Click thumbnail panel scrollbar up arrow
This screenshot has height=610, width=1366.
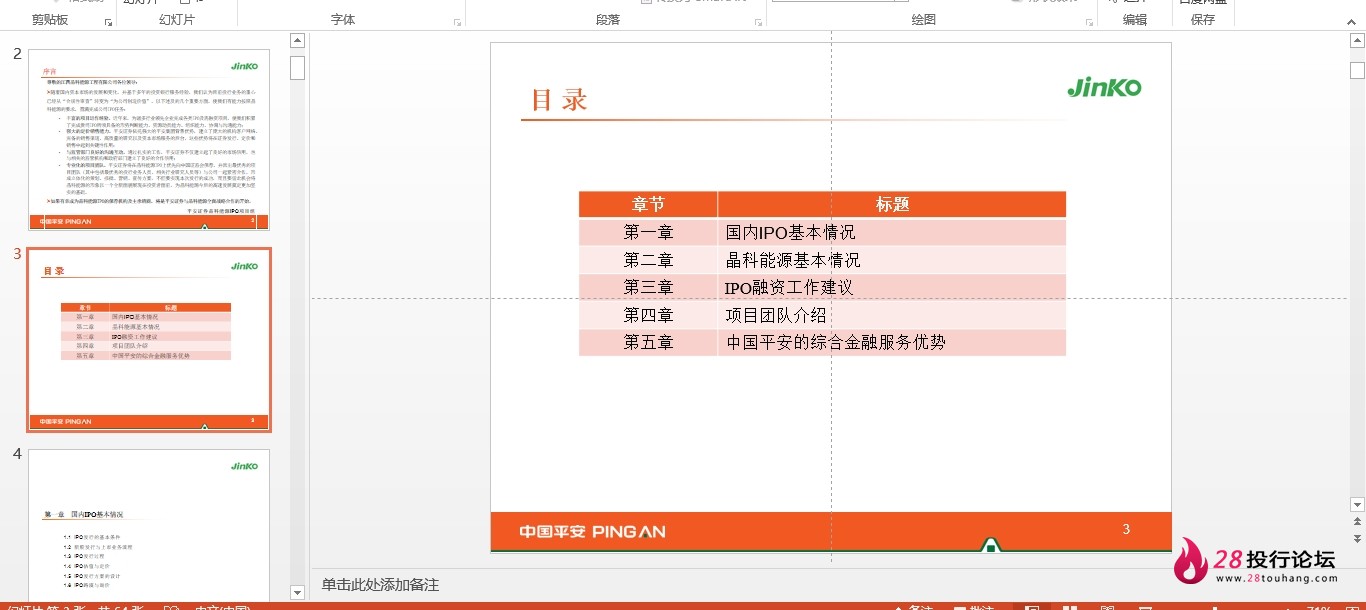297,40
